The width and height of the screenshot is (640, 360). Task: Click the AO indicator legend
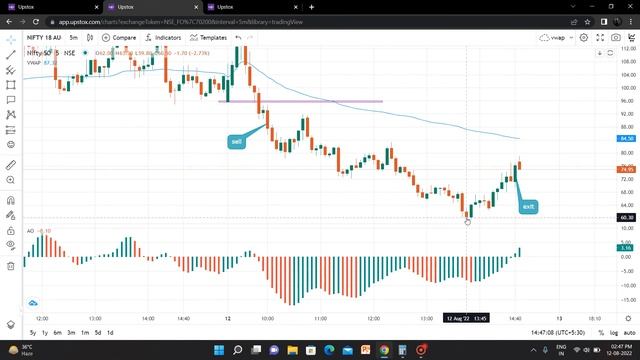(30, 231)
